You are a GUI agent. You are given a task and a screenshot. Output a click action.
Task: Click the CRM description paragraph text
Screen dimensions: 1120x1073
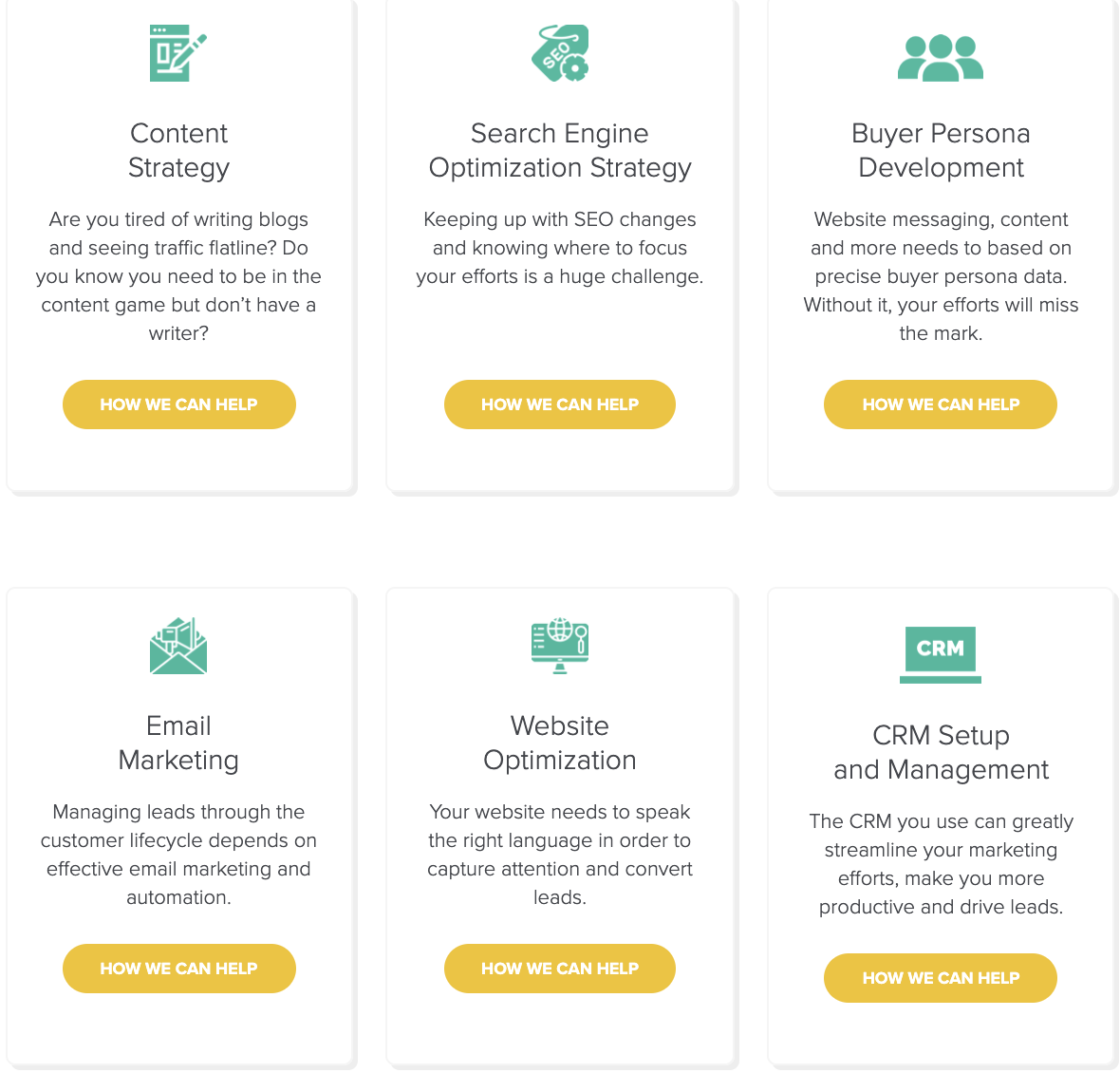coord(940,864)
